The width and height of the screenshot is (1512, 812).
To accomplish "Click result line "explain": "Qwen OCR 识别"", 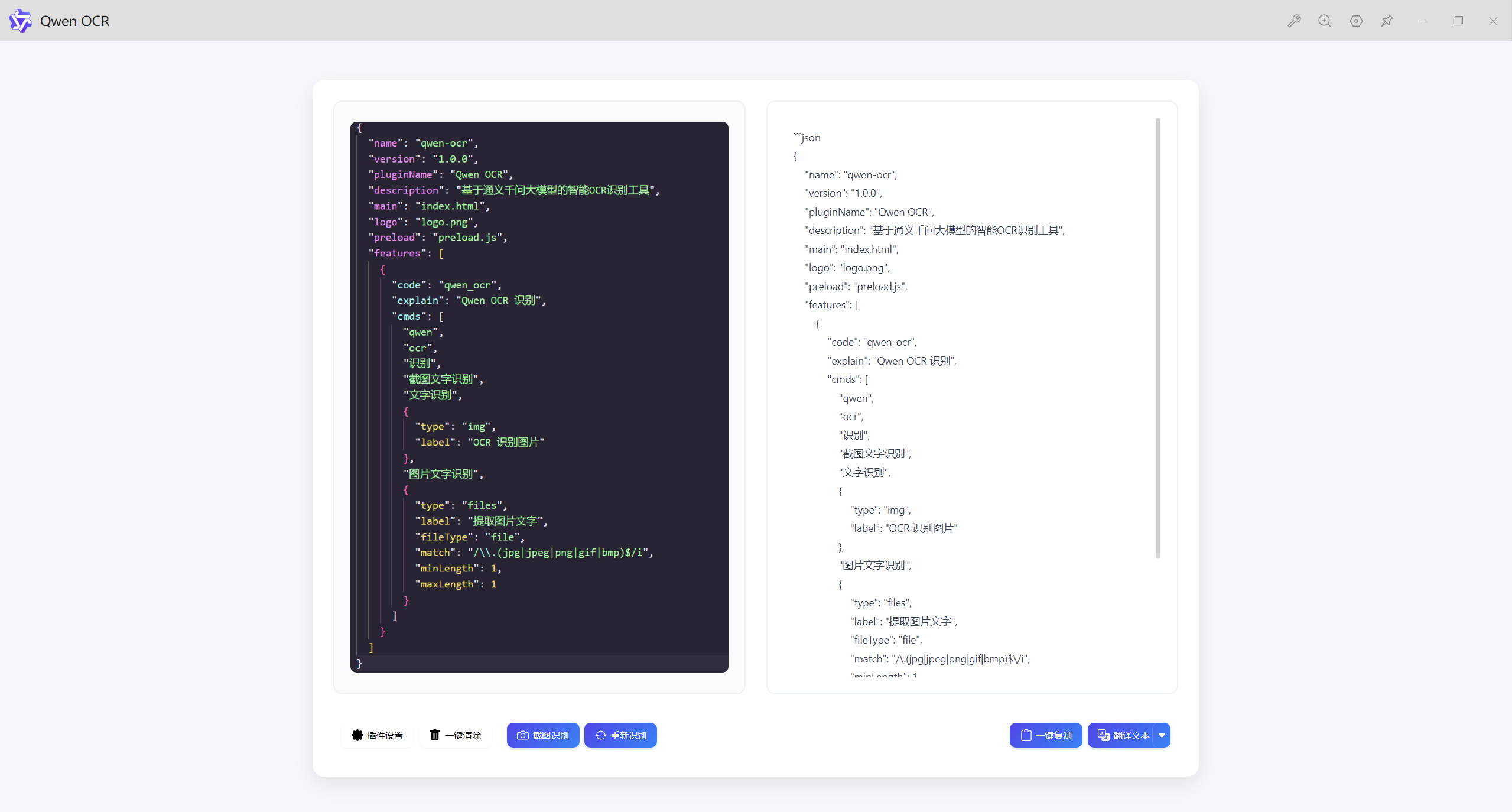I will tap(892, 361).
